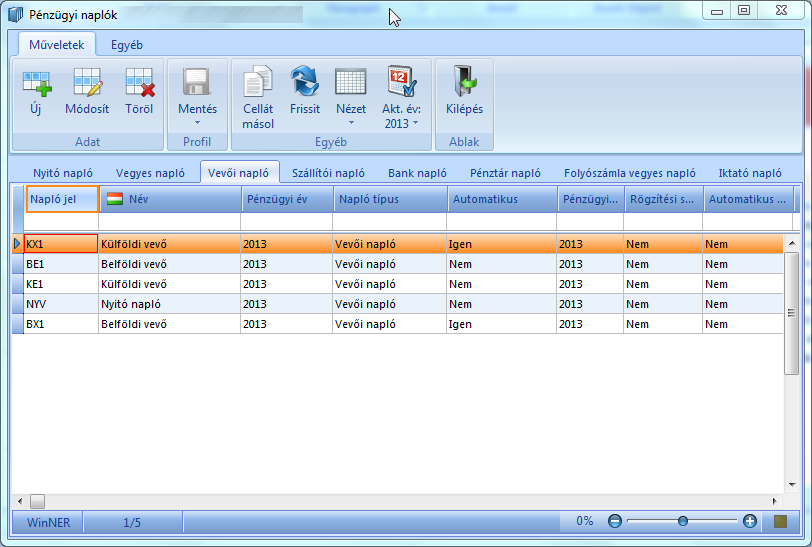Click Igen in the BX1 row
Viewport: 812px width, 547px height.
460,324
